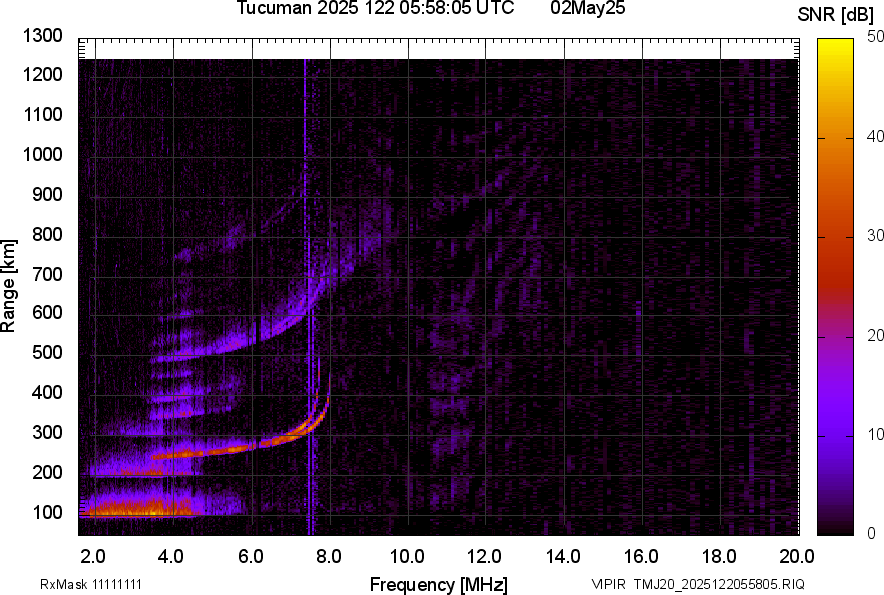
Task: Click the range tick label '1200'
Action: point(42,74)
